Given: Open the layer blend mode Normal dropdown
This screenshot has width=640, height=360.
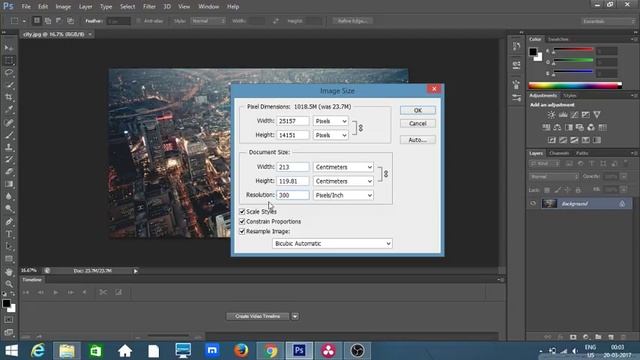Looking at the screenshot, I should 554,176.
